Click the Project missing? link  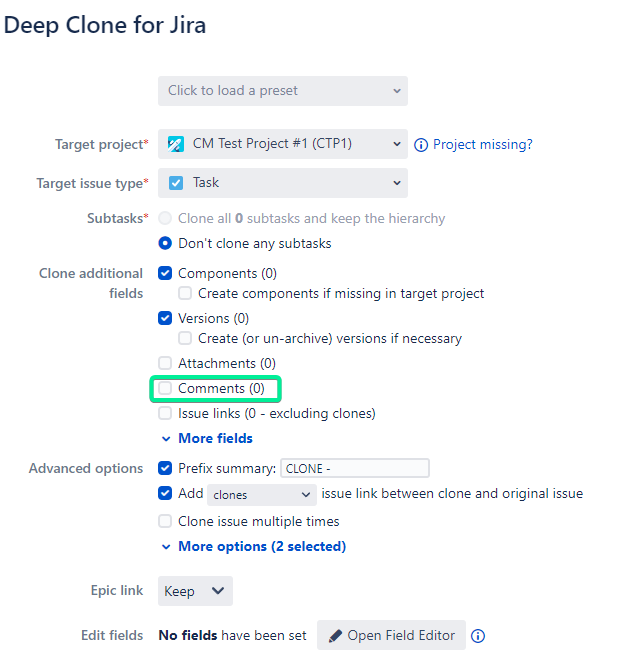click(x=483, y=144)
